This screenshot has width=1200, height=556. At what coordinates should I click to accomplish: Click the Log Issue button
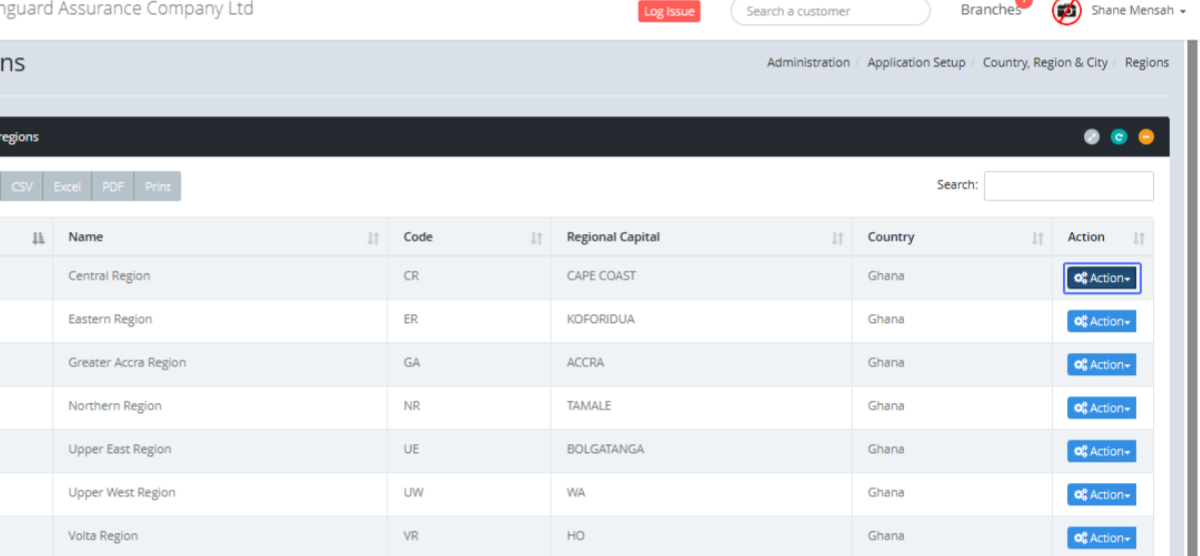click(x=669, y=11)
